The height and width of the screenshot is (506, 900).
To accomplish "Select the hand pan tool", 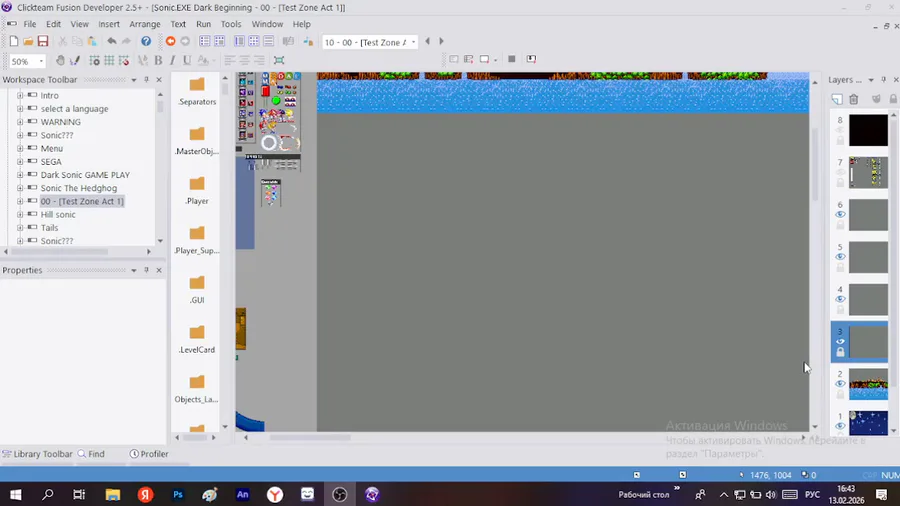I will pos(60,60).
